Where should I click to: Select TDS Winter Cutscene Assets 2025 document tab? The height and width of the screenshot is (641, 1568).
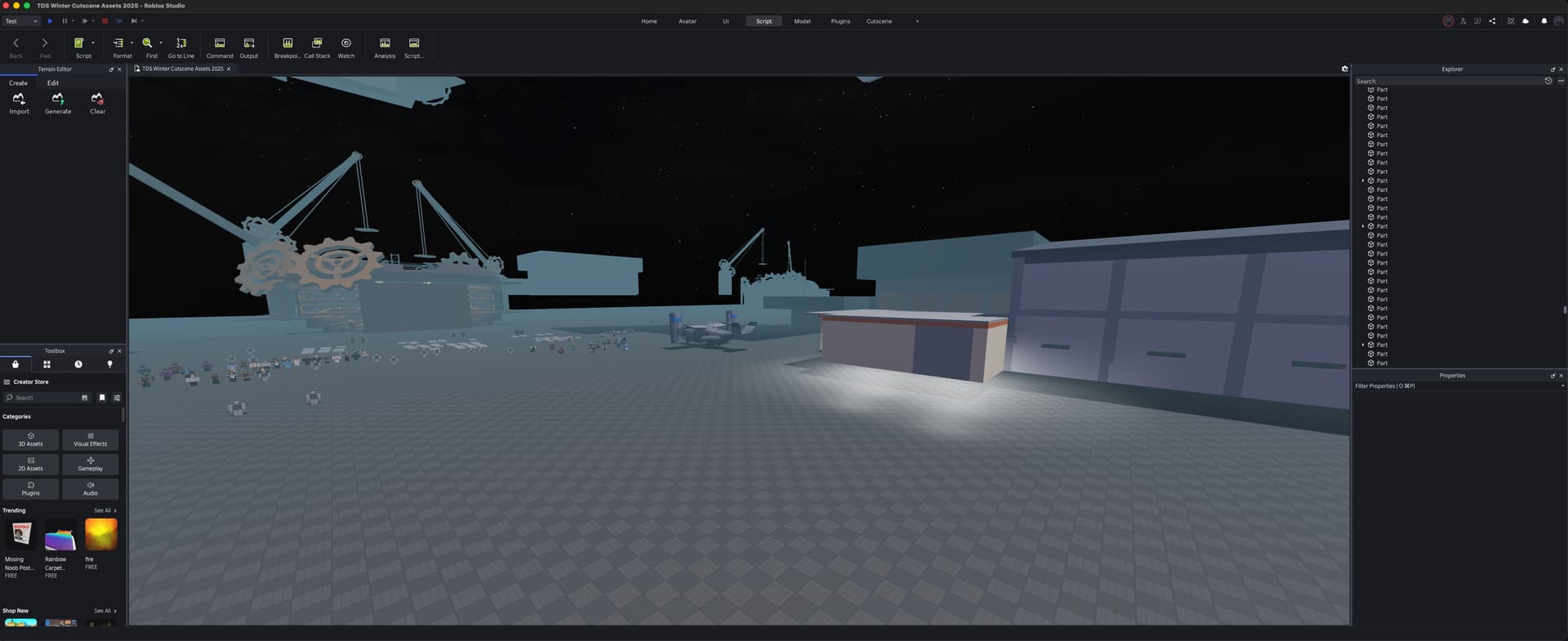(182, 69)
